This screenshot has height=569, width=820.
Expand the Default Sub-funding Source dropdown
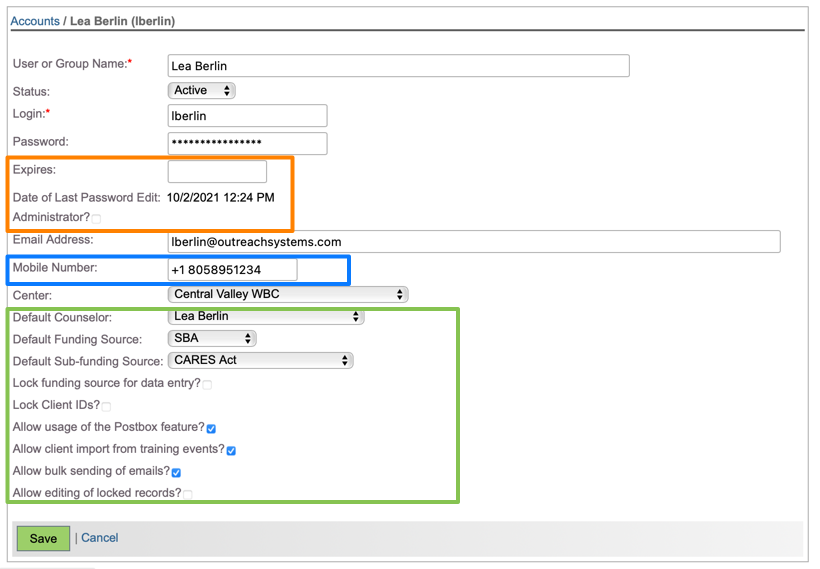coord(260,361)
